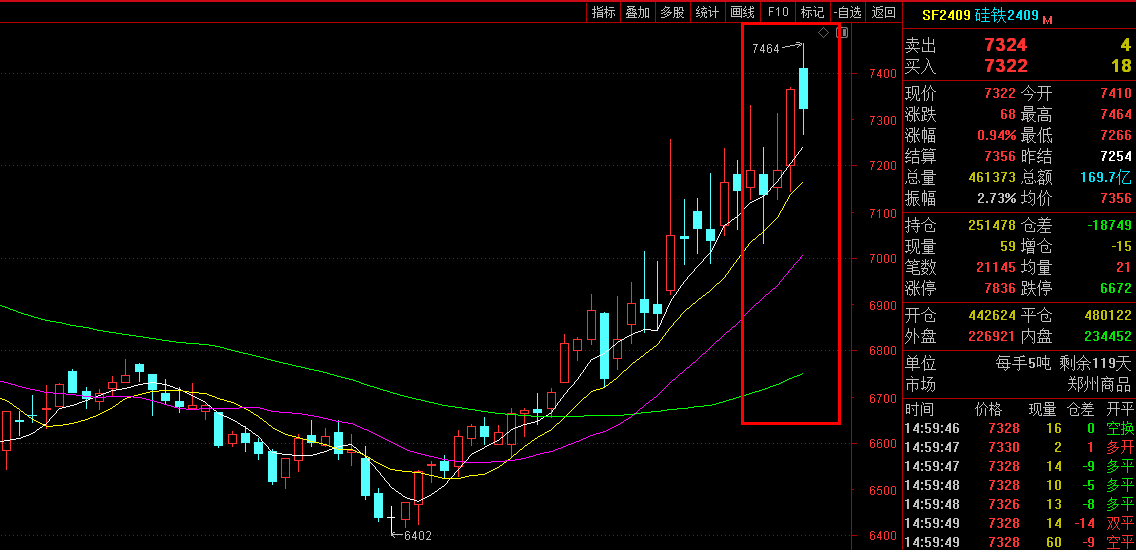The width and height of the screenshot is (1136, 550).
Task: Click the 7464 high price label
Action: pos(765,49)
